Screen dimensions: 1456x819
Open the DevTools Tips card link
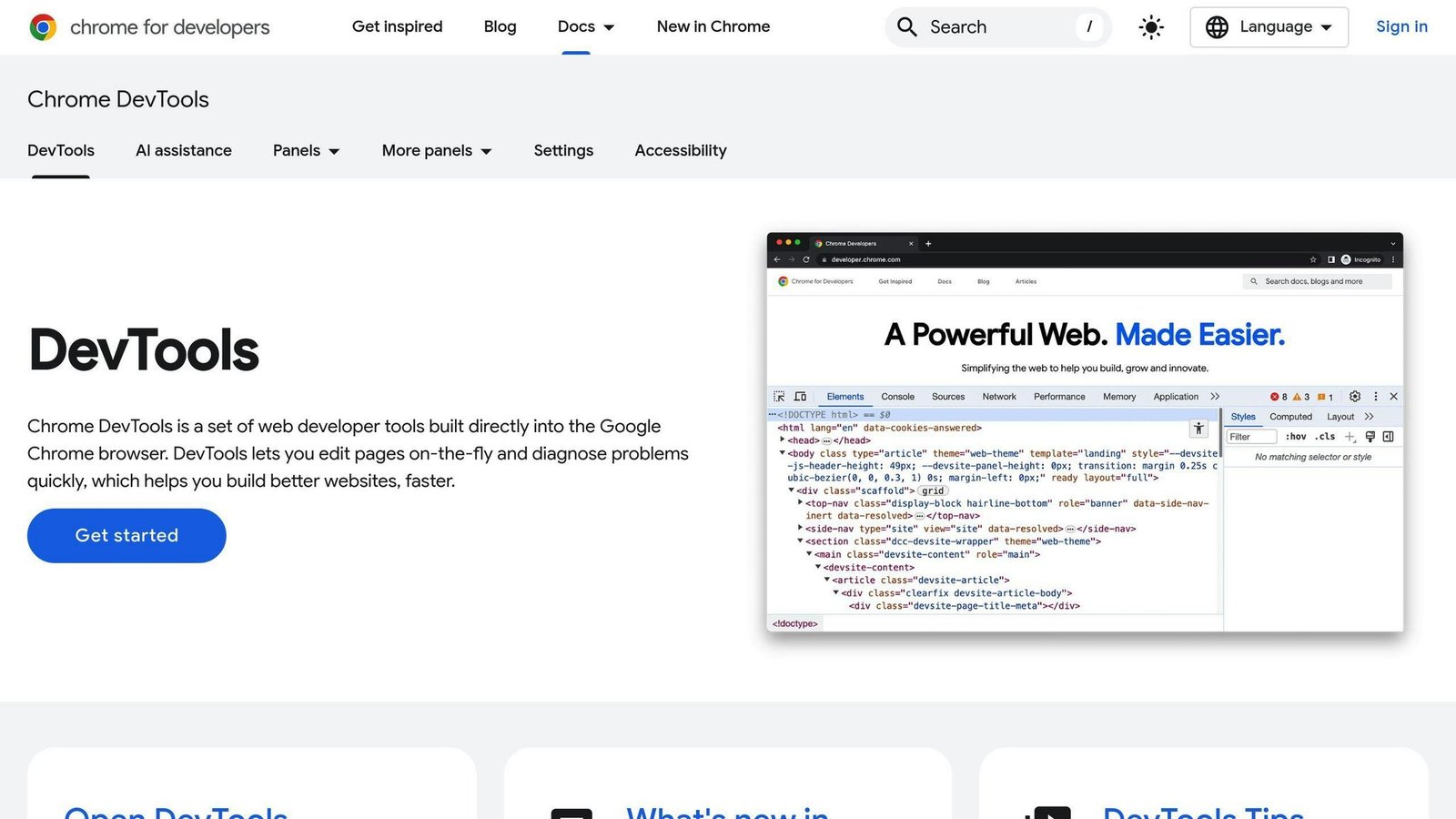point(1203,812)
